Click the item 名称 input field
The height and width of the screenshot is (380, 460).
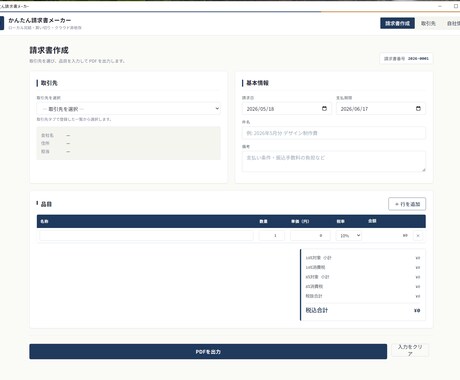(x=146, y=235)
